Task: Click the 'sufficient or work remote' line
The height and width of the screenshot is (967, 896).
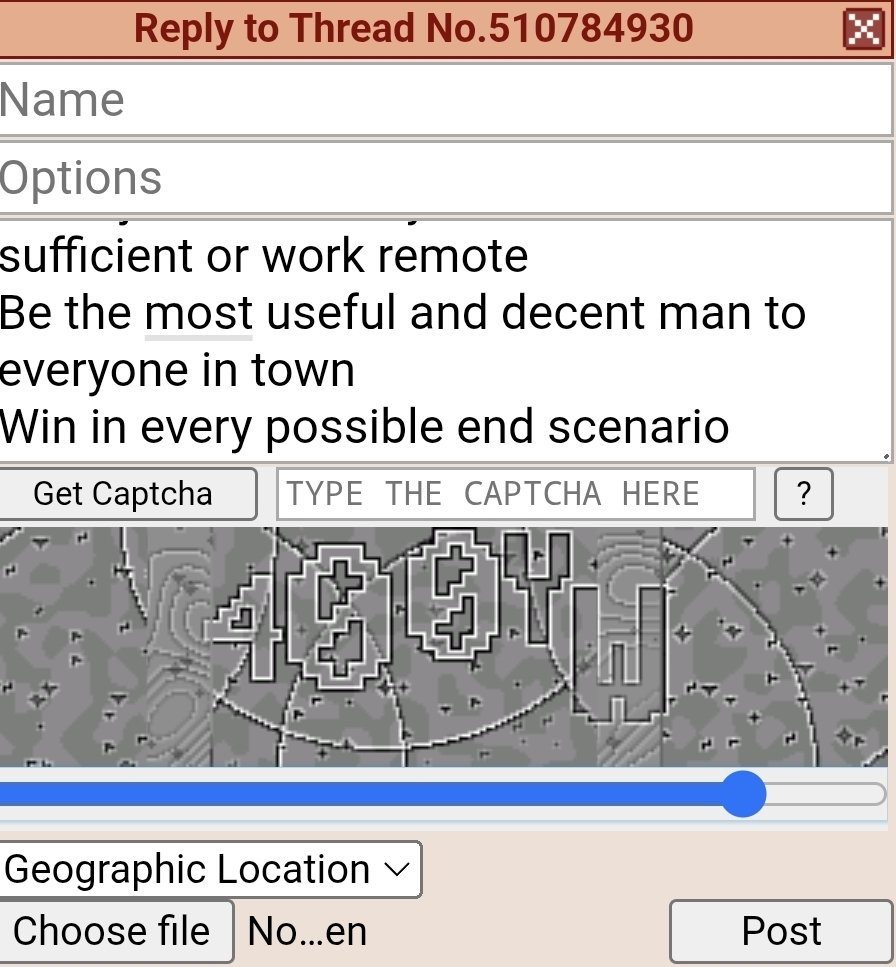Action: pyautogui.click(x=264, y=256)
